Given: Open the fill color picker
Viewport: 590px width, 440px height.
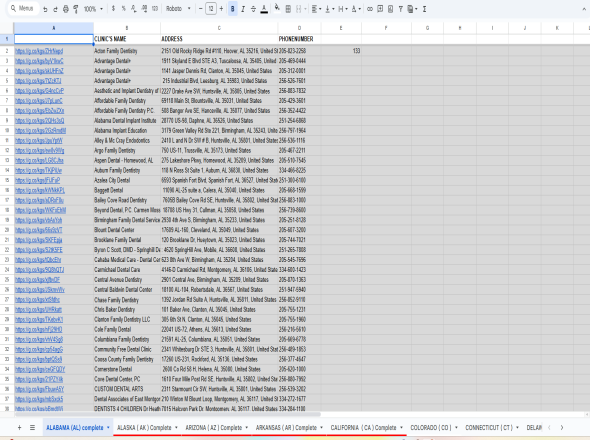Looking at the screenshot, I should coord(277,8).
